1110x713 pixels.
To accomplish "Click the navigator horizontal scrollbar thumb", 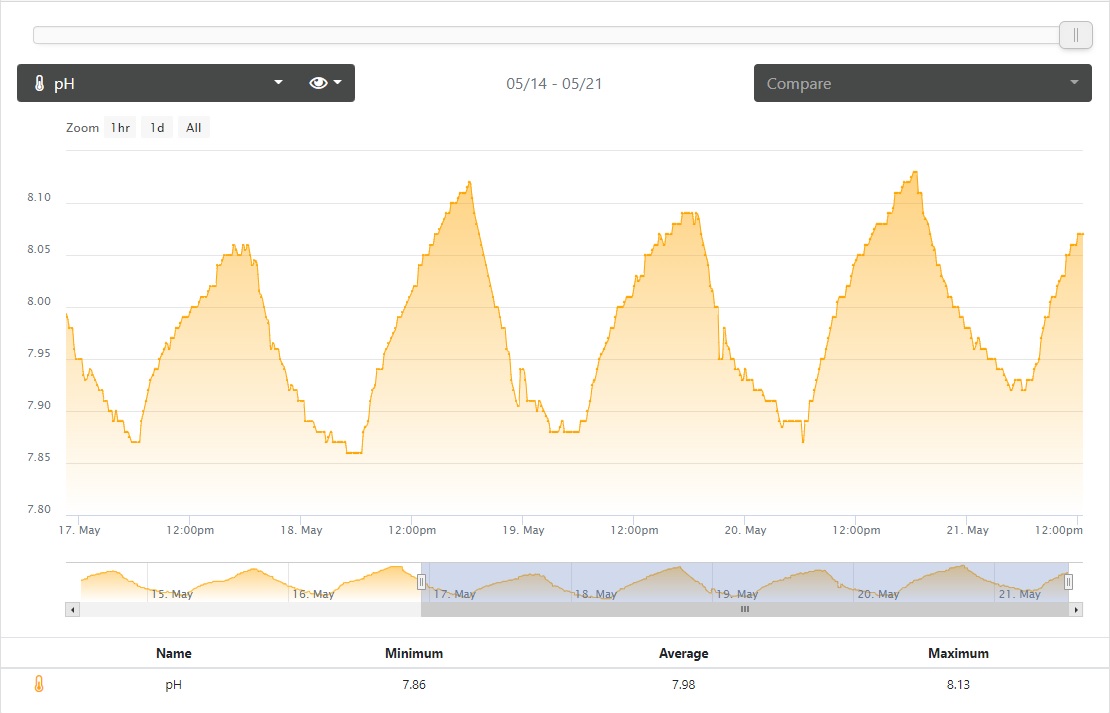I will [744, 609].
